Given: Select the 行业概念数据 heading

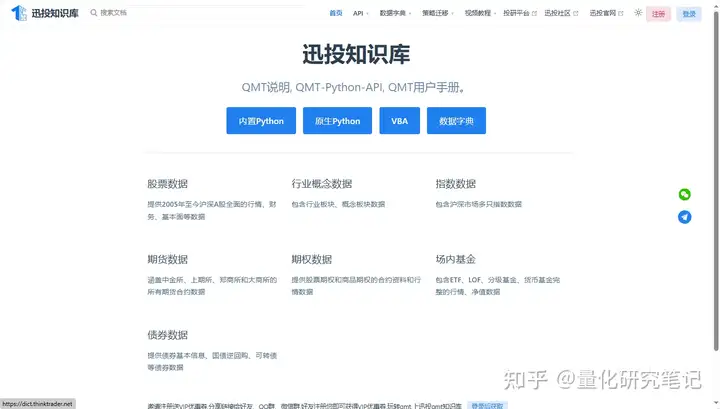Looking at the screenshot, I should 321,184.
